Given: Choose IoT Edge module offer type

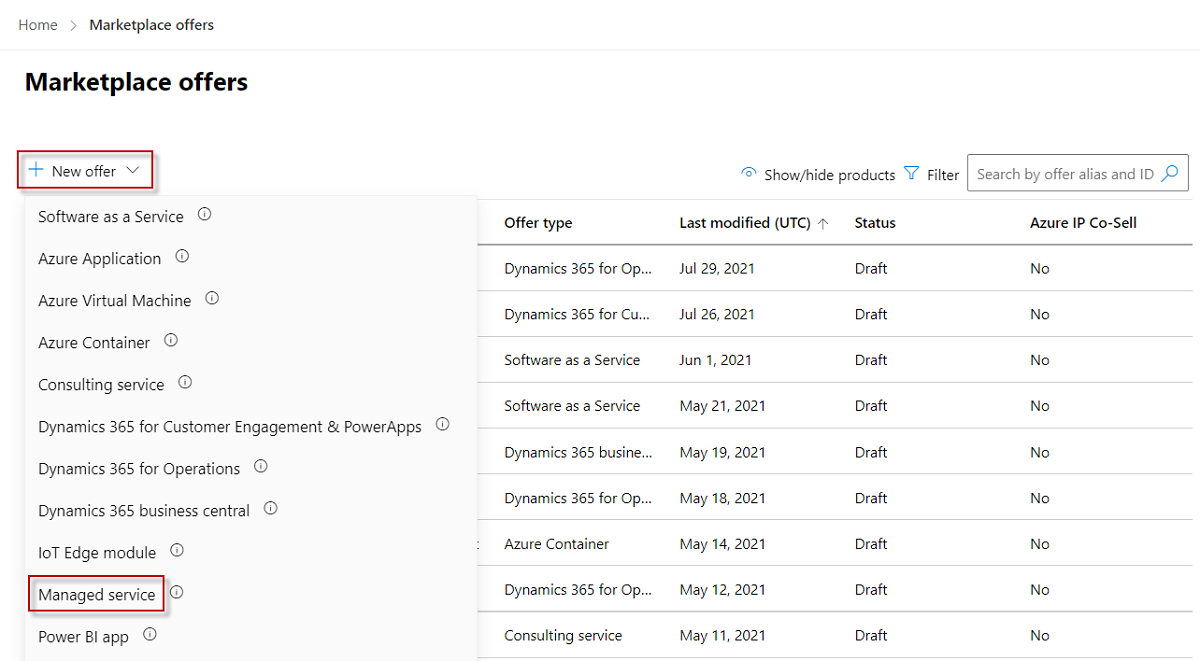Looking at the screenshot, I should [x=97, y=553].
